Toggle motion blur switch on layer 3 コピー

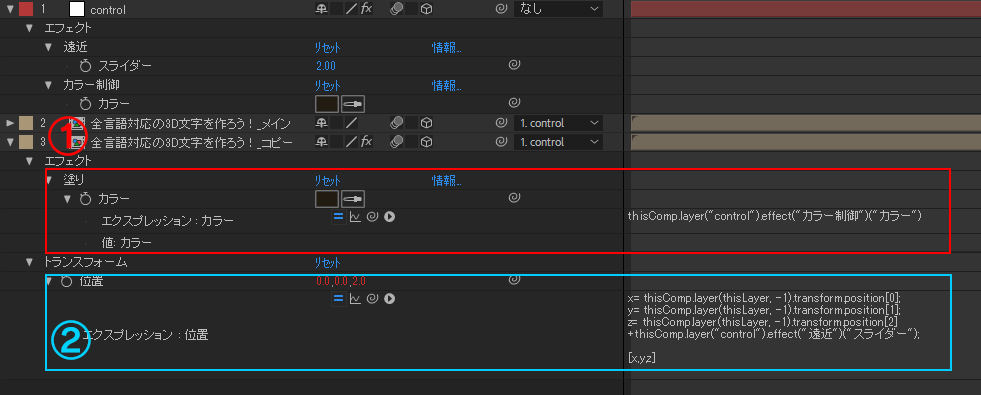[x=396, y=142]
